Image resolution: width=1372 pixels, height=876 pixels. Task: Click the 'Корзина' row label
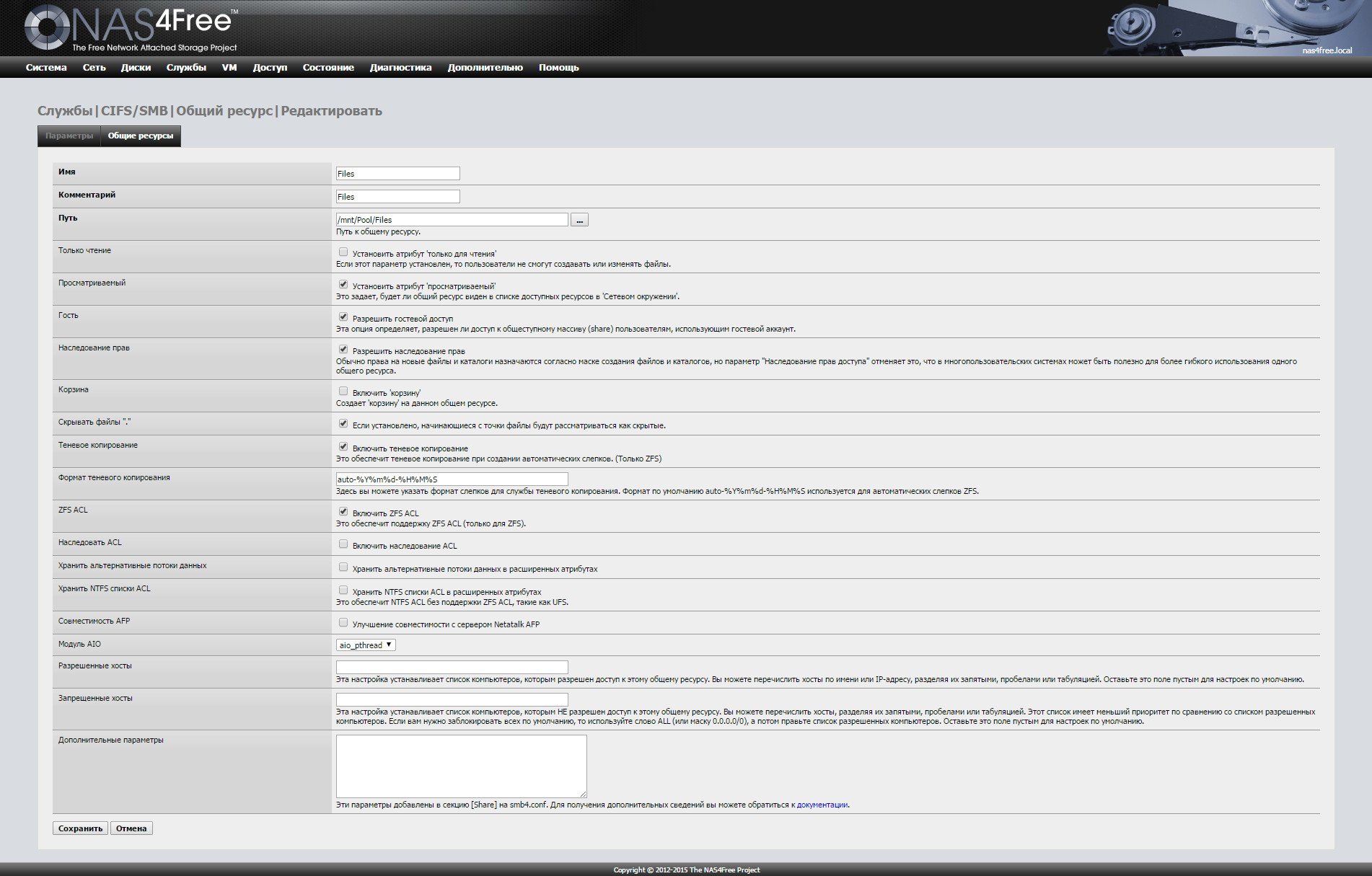74,390
